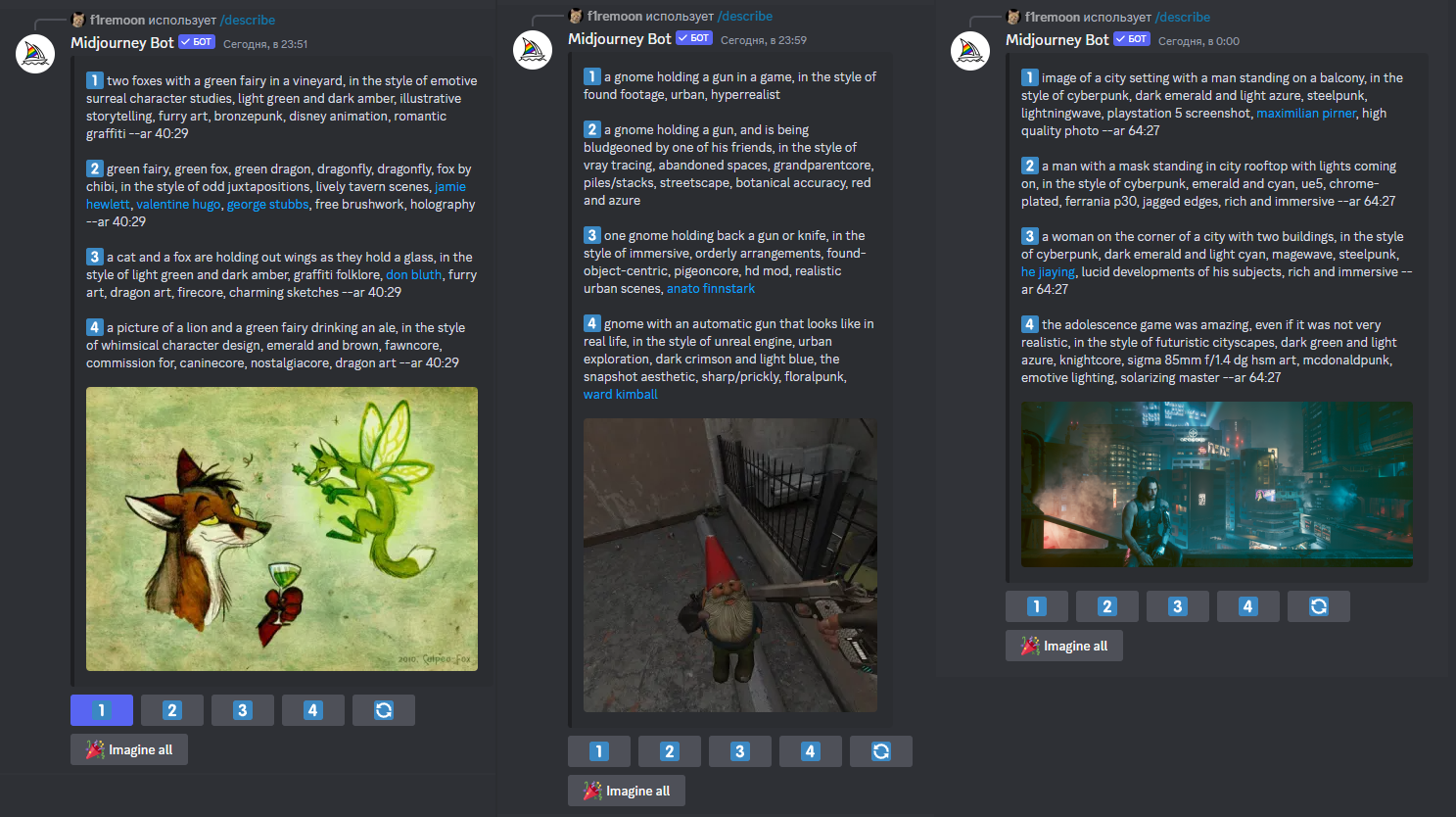Pick button 2 under the cyberpunk image
The width and height of the screenshot is (1456, 817).
tap(1107, 606)
